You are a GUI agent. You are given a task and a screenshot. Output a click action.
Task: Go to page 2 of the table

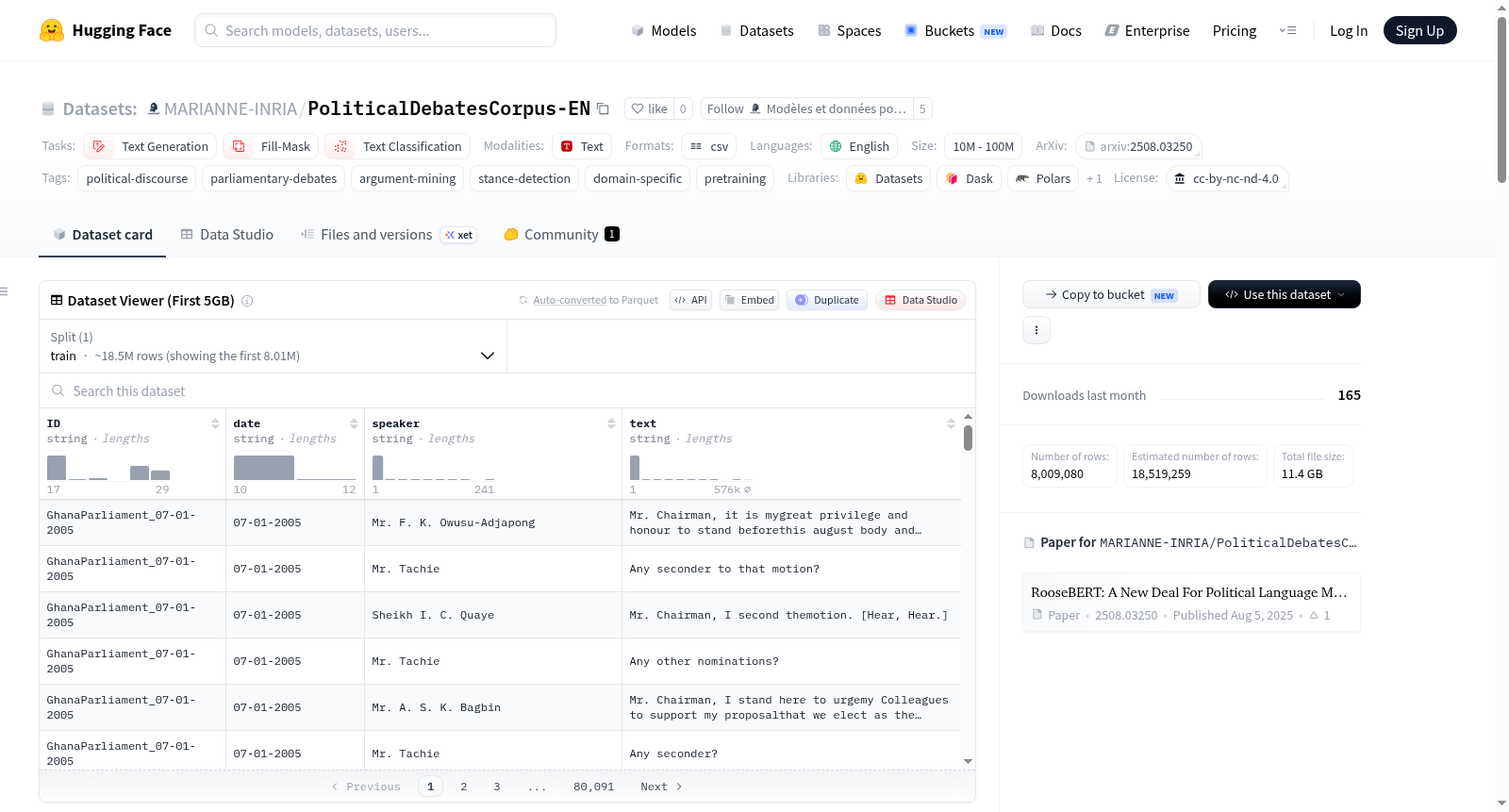click(x=464, y=787)
